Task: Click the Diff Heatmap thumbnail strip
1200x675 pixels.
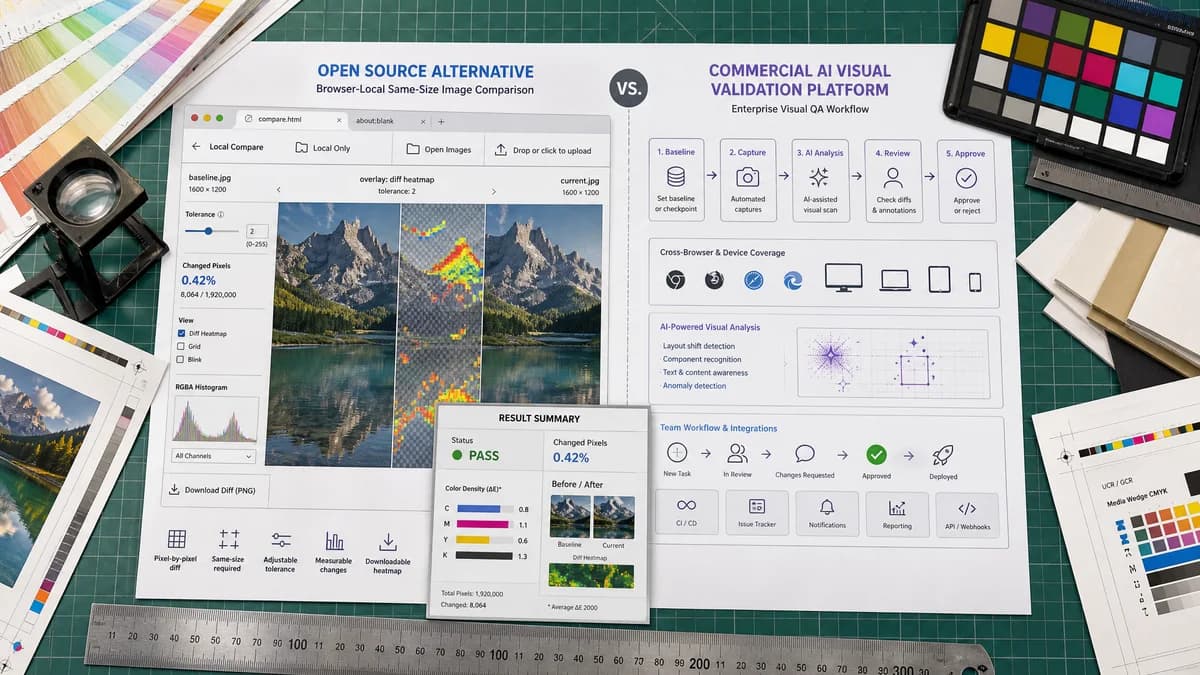Action: [x=591, y=576]
